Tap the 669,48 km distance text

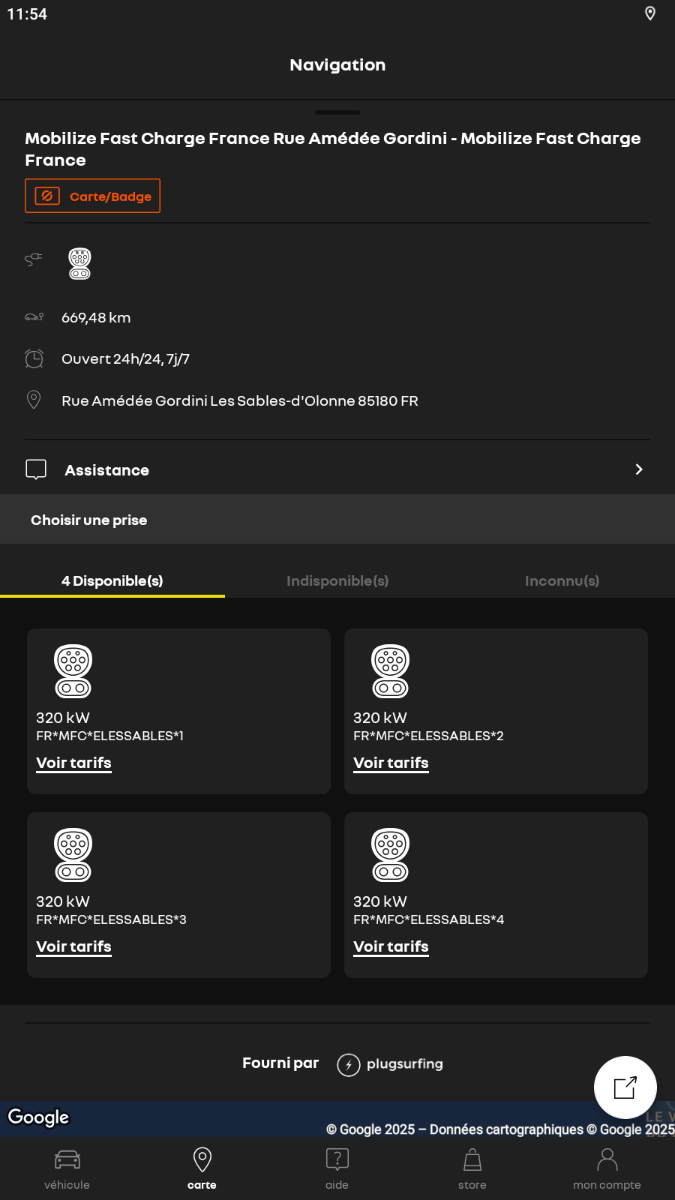(96, 318)
